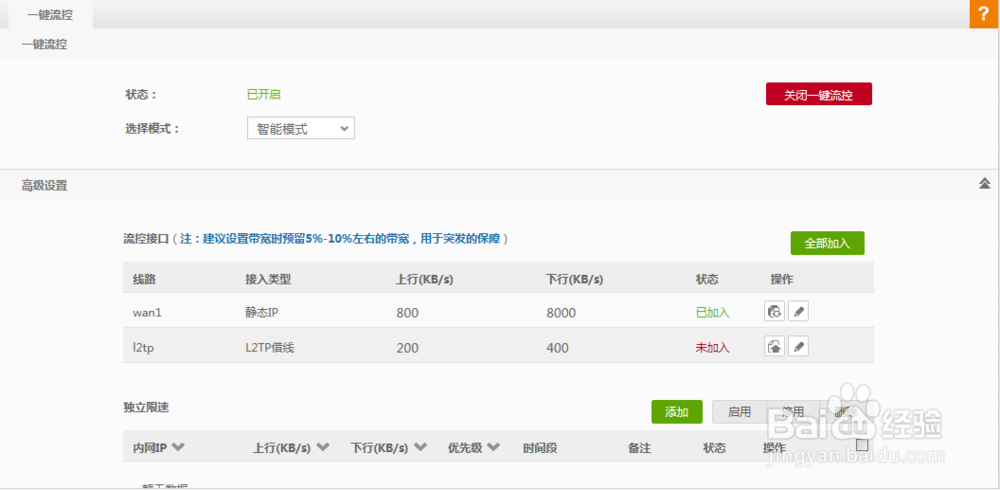Edit the l2tp line with pencil icon
Viewport: 1000px width, 490px height.
[x=798, y=346]
